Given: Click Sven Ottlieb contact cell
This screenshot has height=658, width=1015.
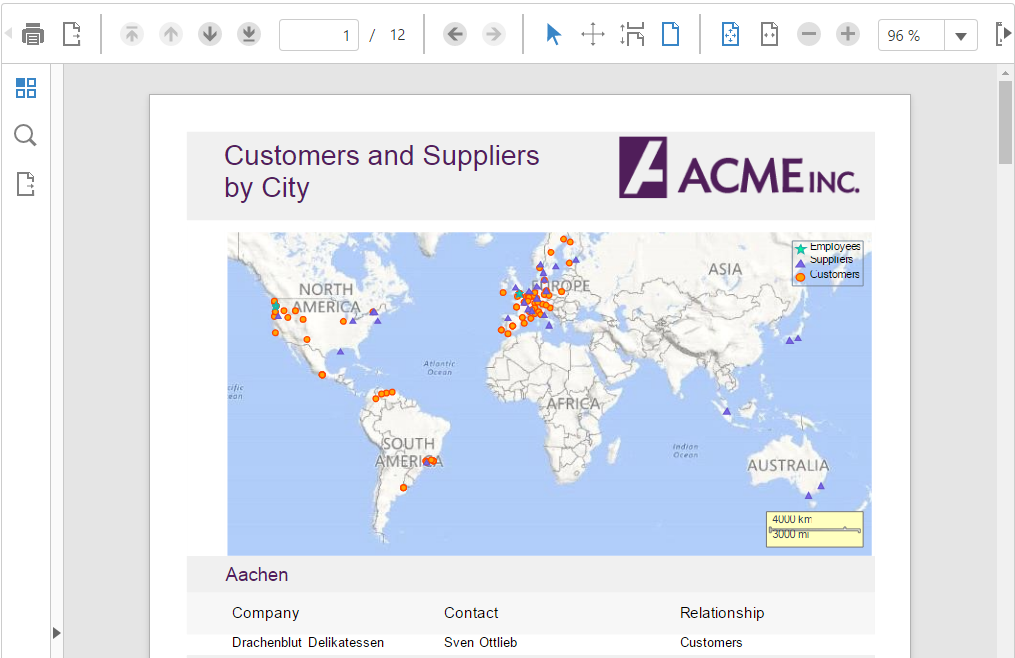Looking at the screenshot, I should 480,642.
